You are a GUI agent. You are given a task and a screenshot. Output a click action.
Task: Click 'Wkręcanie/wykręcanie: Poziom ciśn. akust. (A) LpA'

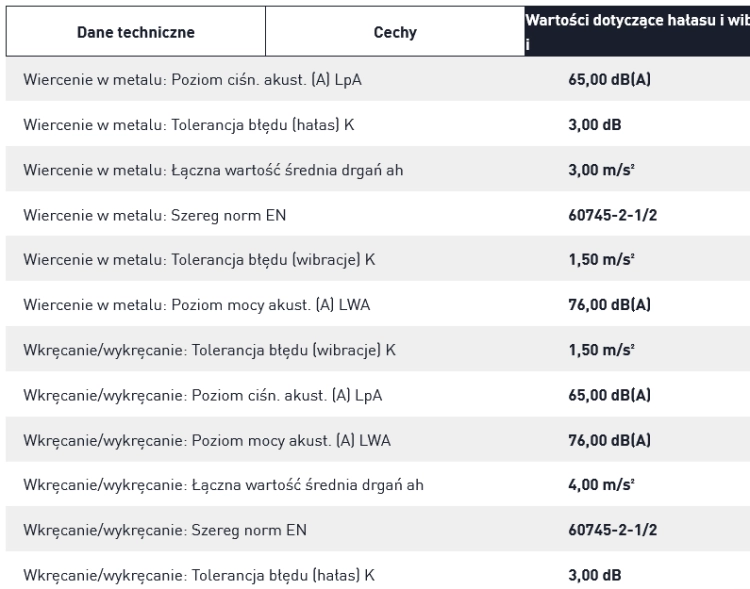203,396
